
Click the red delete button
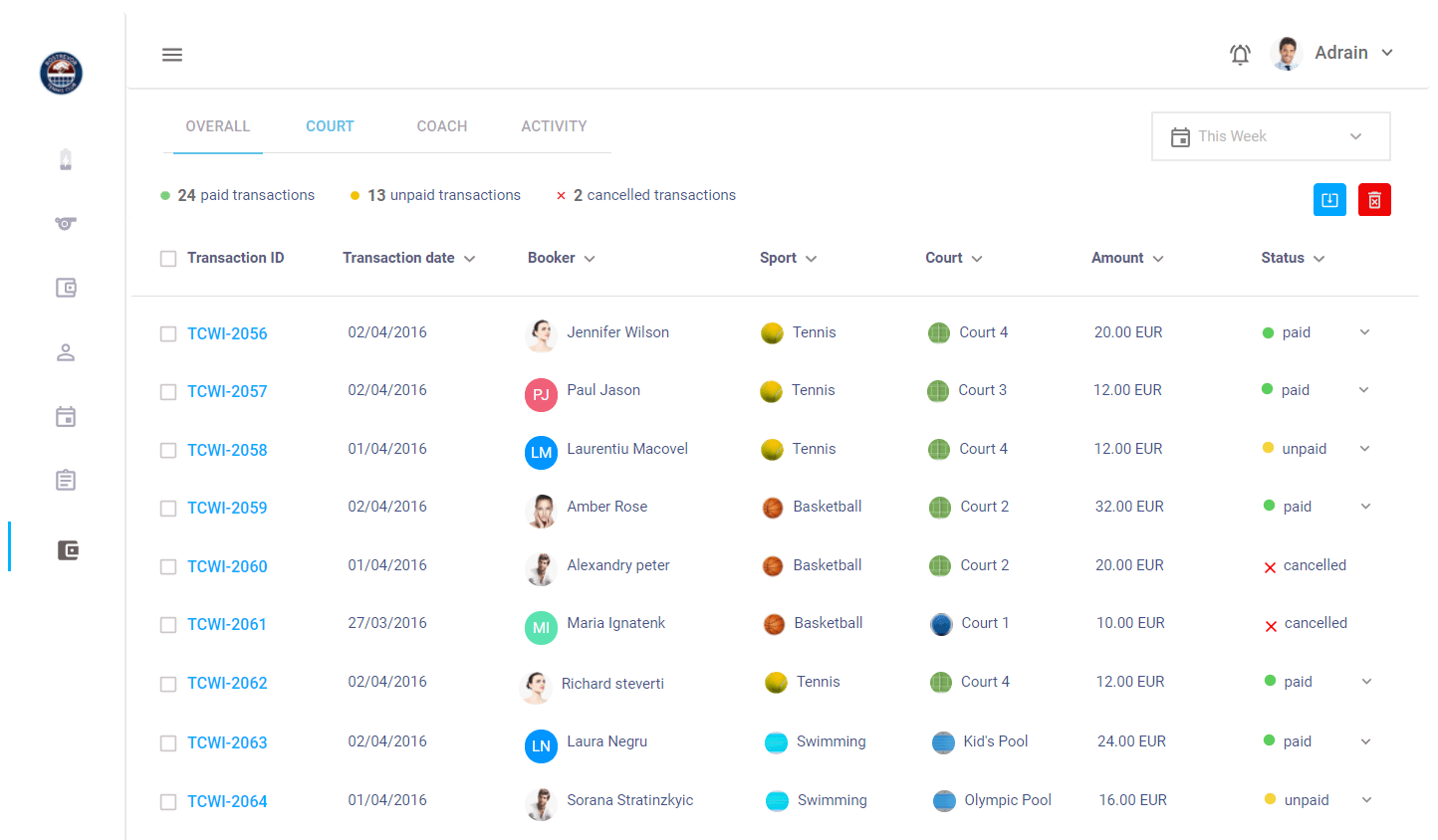(1374, 200)
